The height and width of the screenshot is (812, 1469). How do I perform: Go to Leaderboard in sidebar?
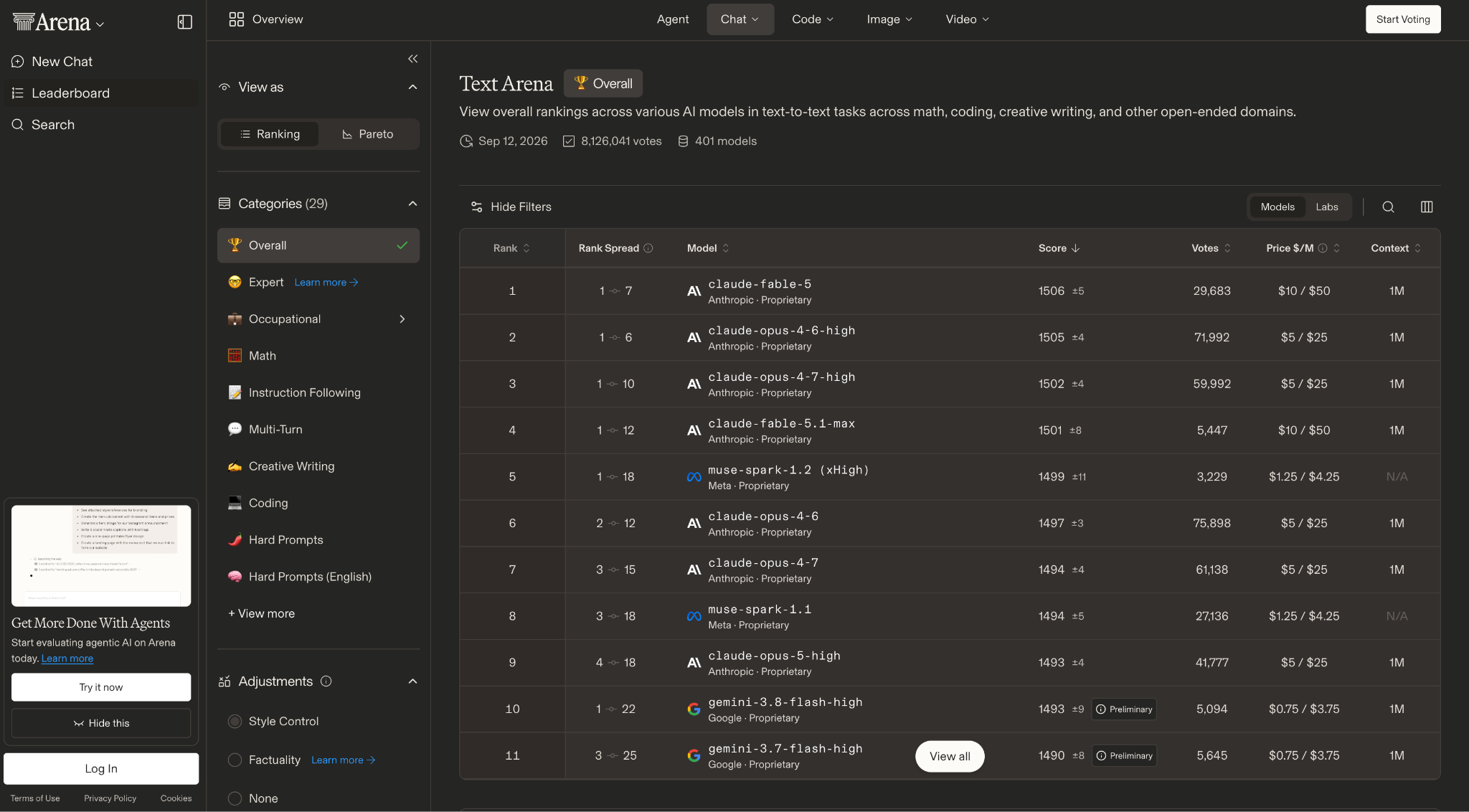pyautogui.click(x=102, y=93)
